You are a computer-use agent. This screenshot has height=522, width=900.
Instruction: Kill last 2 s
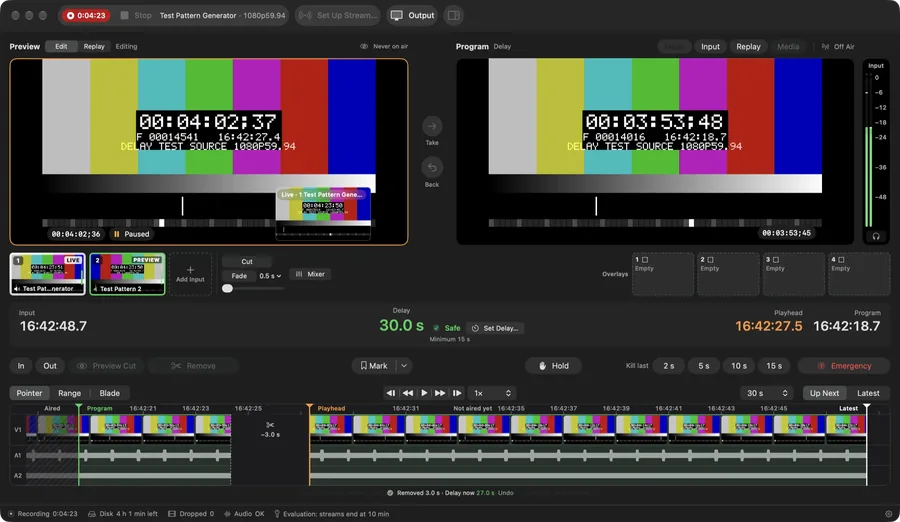tap(669, 366)
